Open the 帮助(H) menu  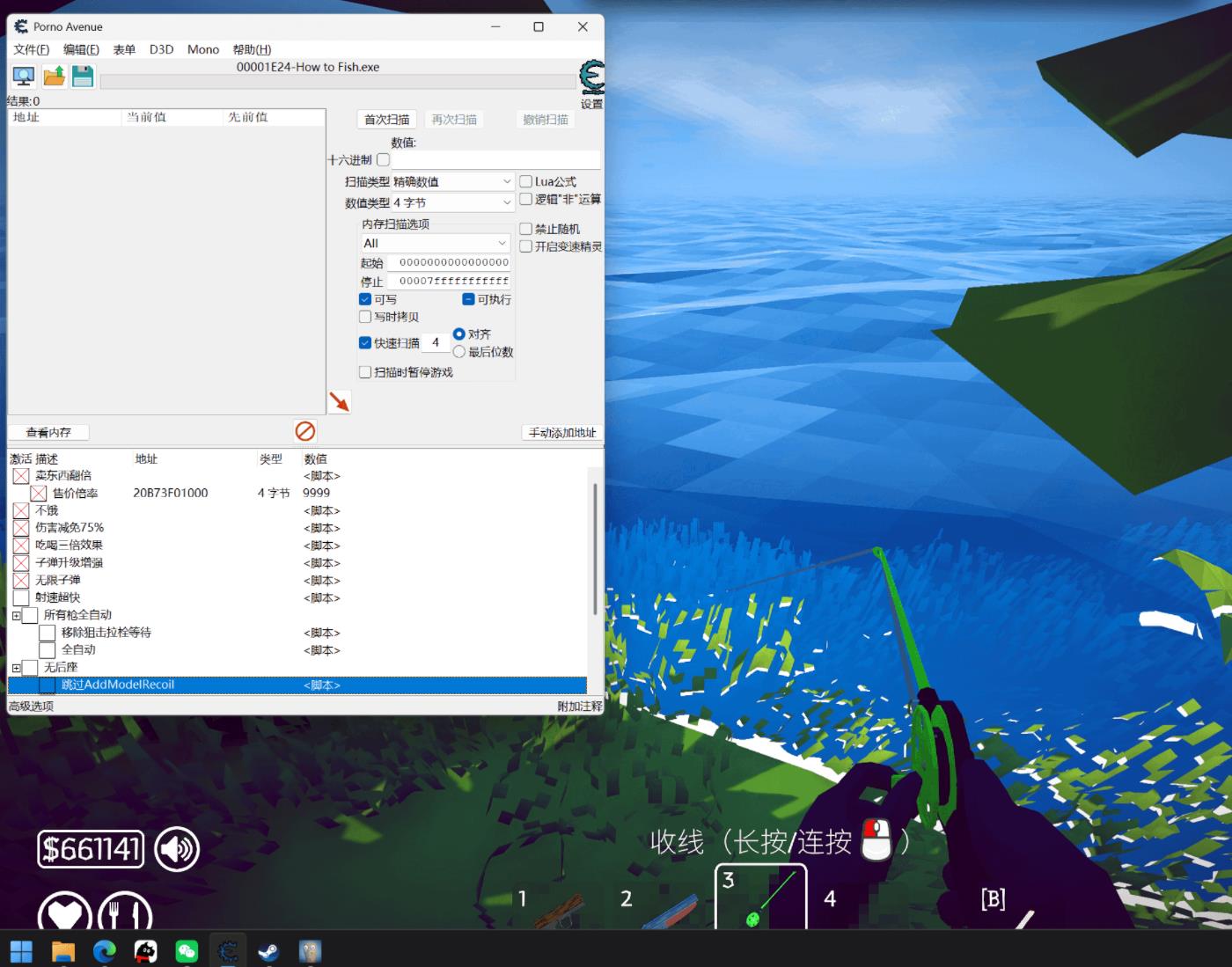click(252, 49)
